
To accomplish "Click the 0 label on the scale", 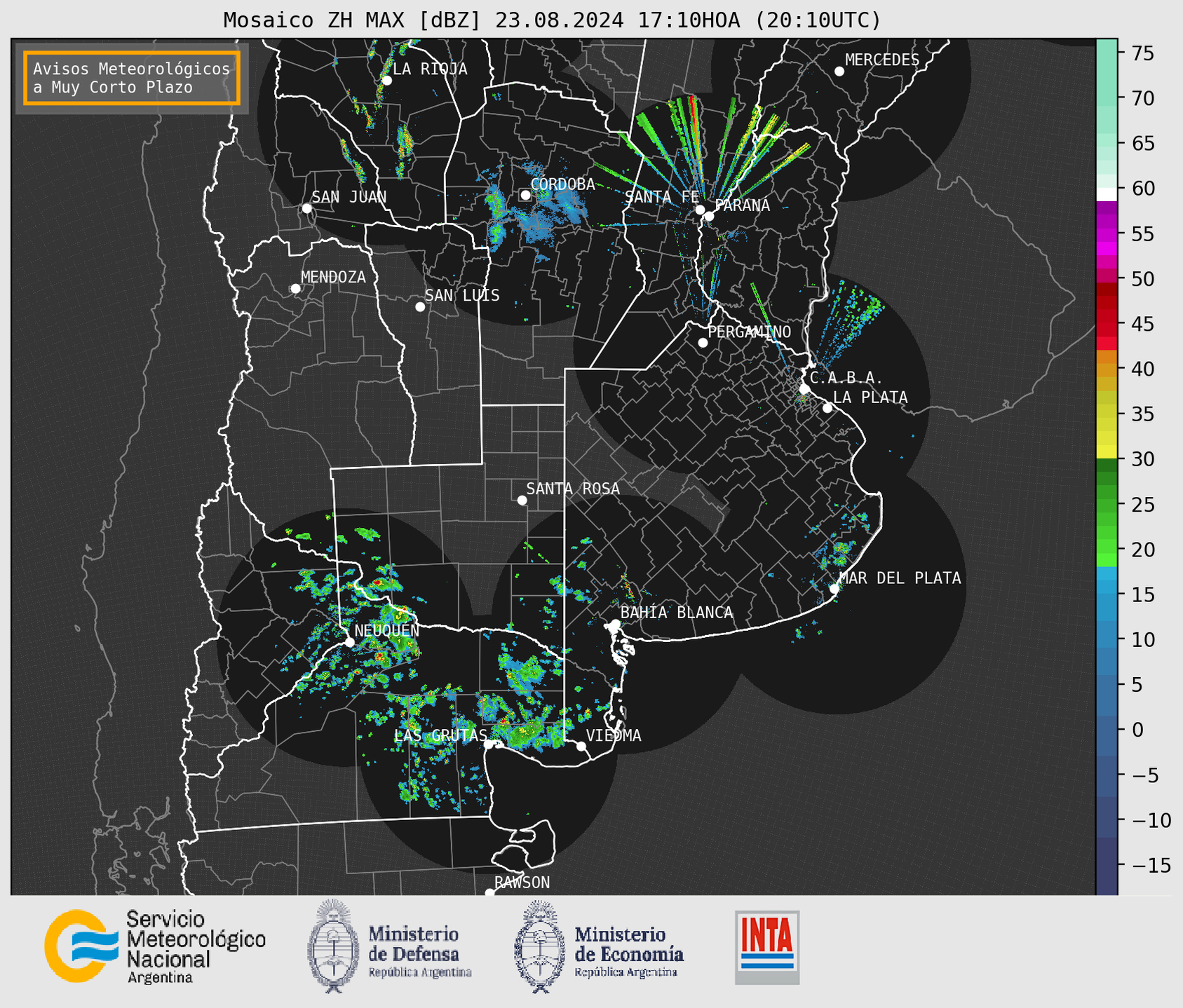I will click(x=1137, y=730).
